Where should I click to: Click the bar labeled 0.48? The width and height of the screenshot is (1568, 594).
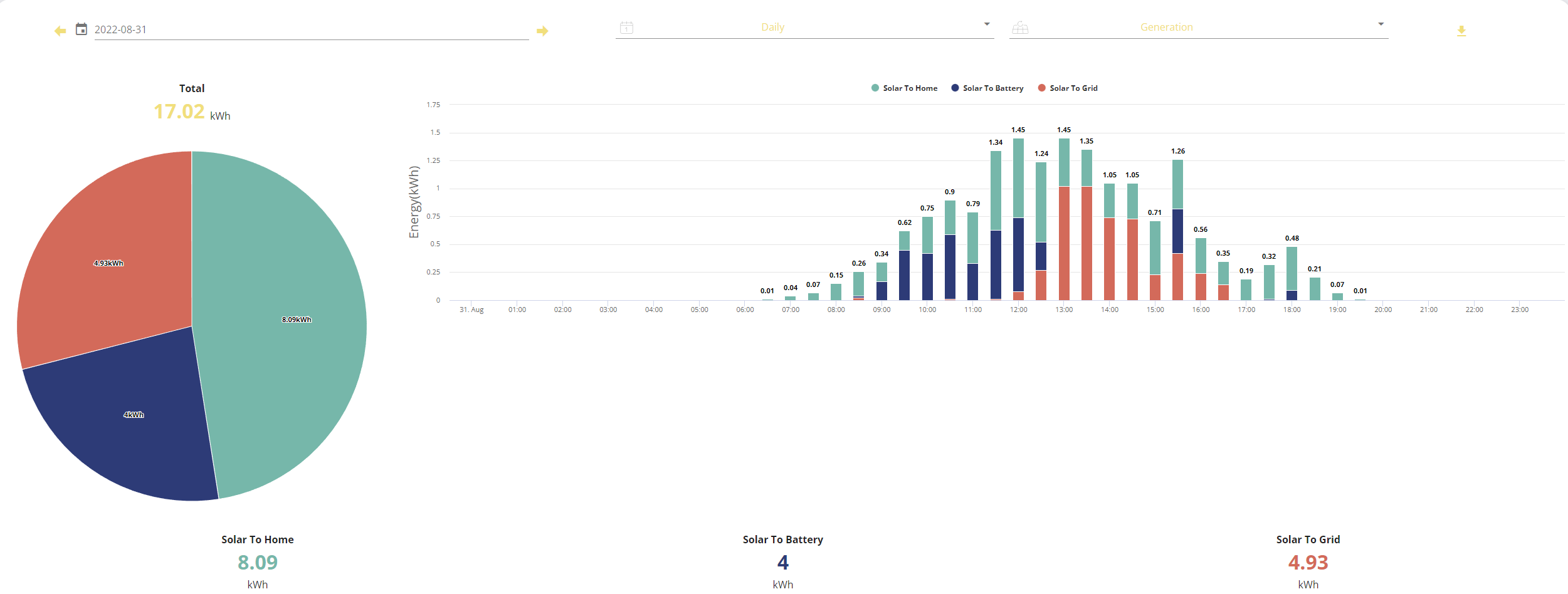1292,273
